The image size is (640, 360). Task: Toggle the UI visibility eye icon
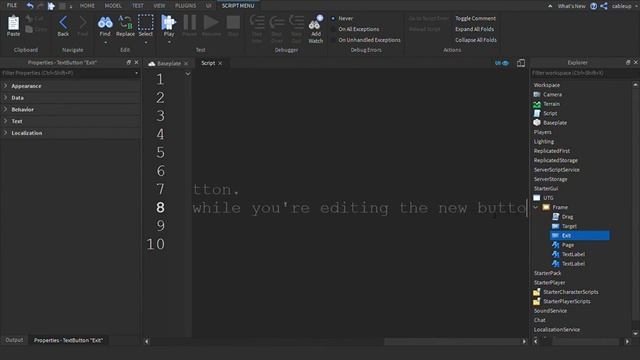(502, 63)
